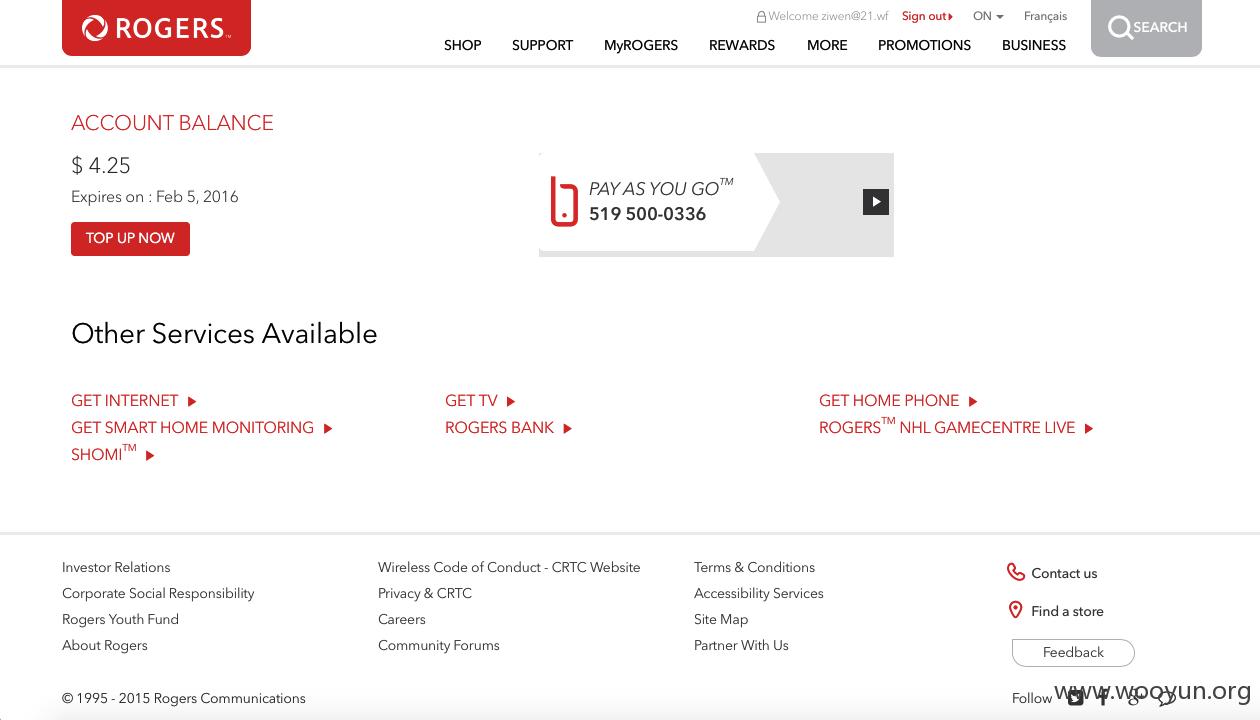
Task: Click the lock icon beside Welcome
Action: tap(761, 17)
